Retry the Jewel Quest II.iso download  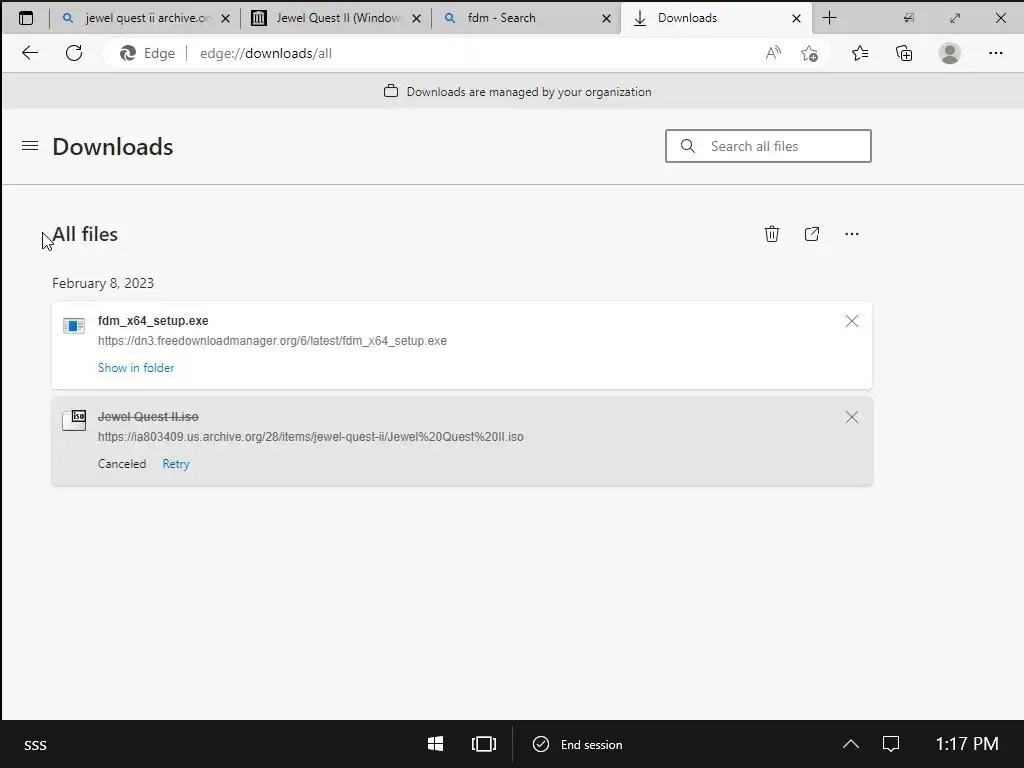176,464
